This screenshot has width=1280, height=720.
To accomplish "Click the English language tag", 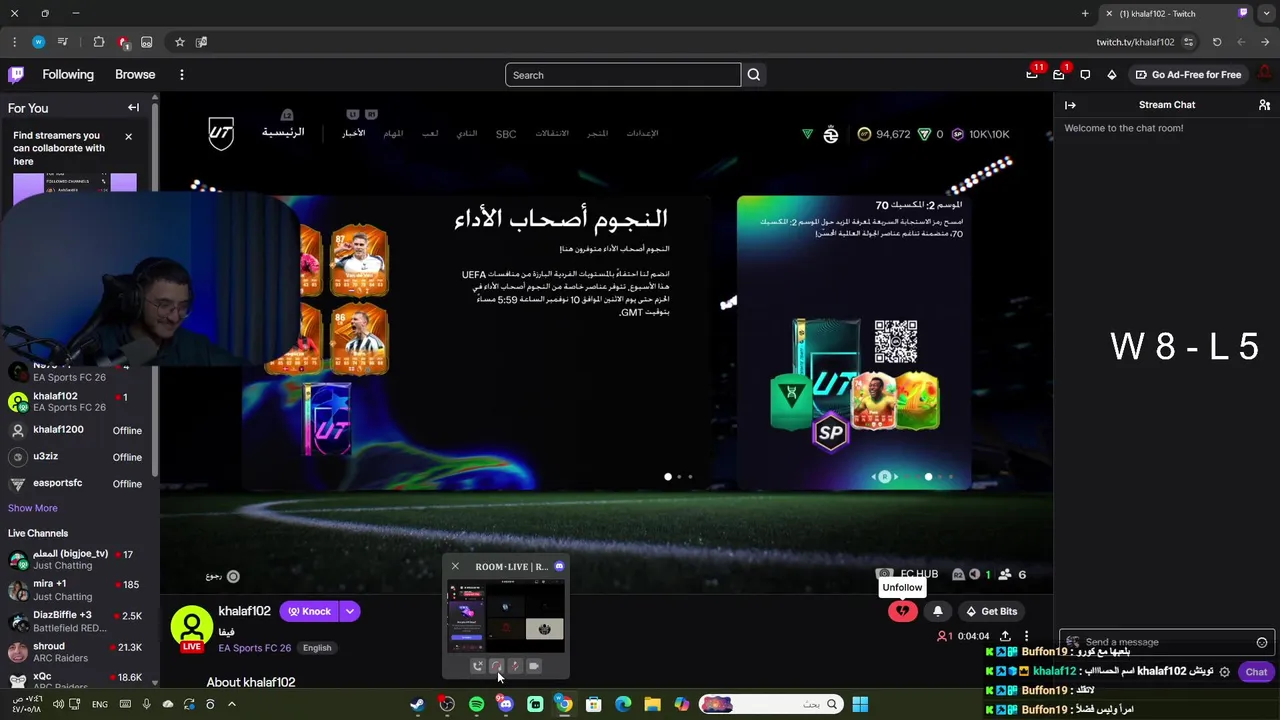I will (x=317, y=648).
